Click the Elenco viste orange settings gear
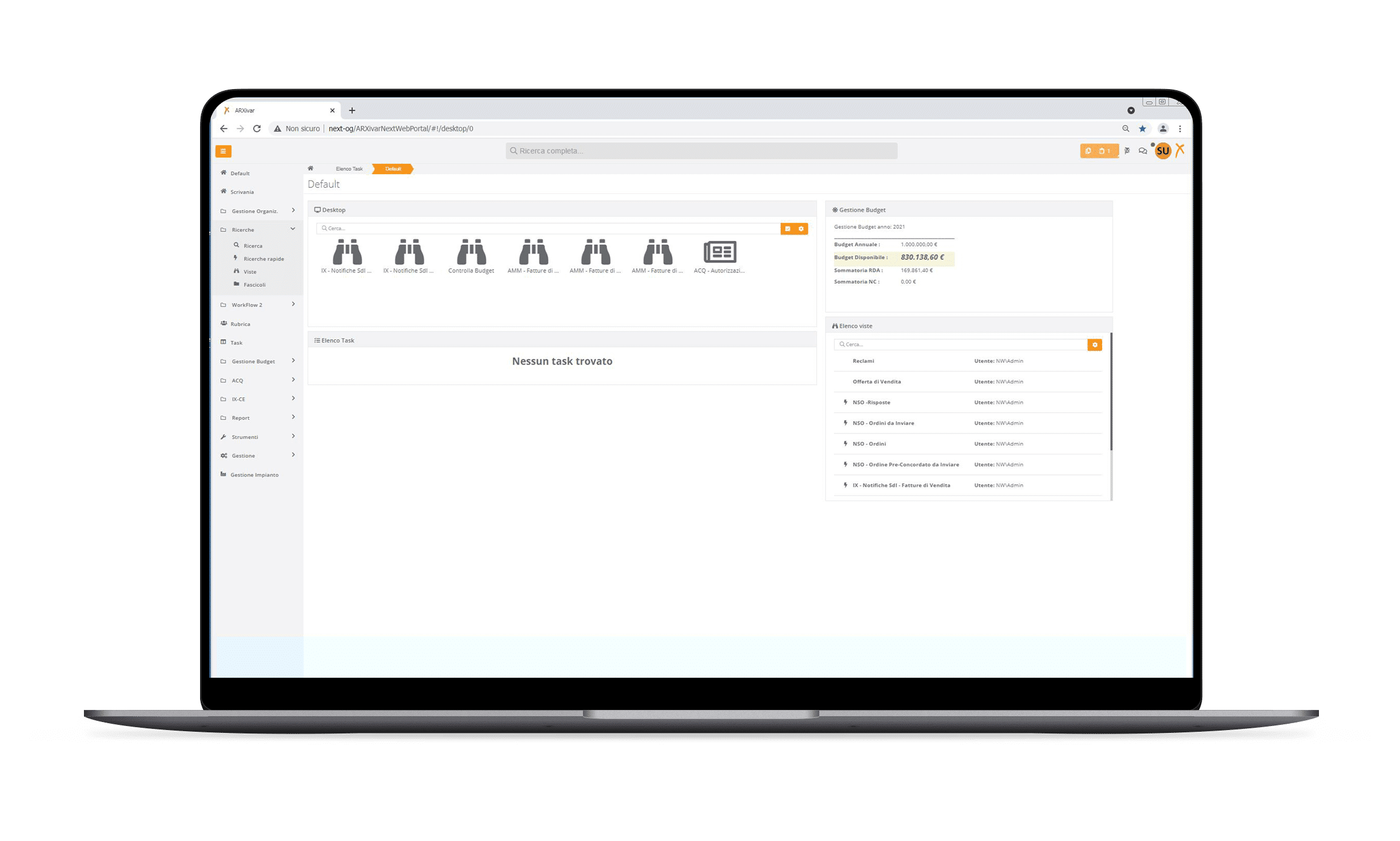This screenshot has height=841, width=1400. point(1095,345)
